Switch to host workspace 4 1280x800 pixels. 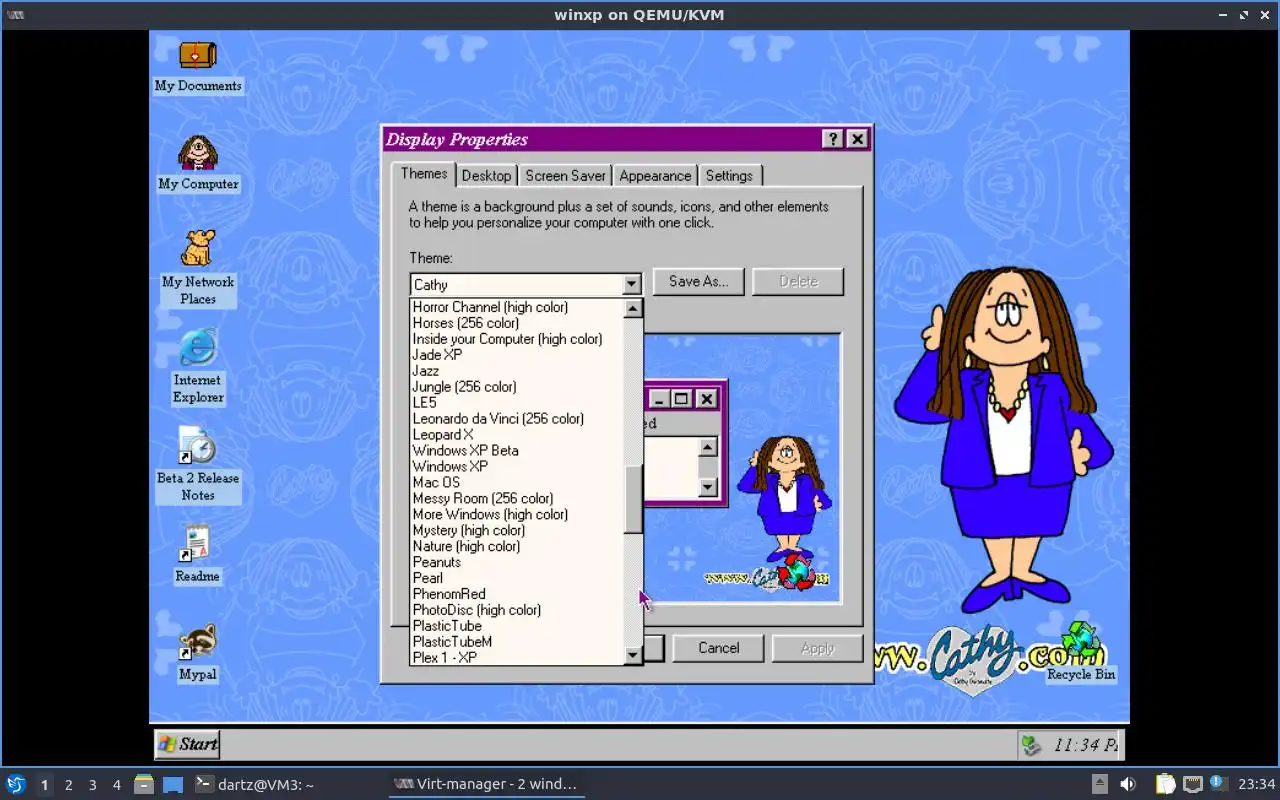pos(117,785)
